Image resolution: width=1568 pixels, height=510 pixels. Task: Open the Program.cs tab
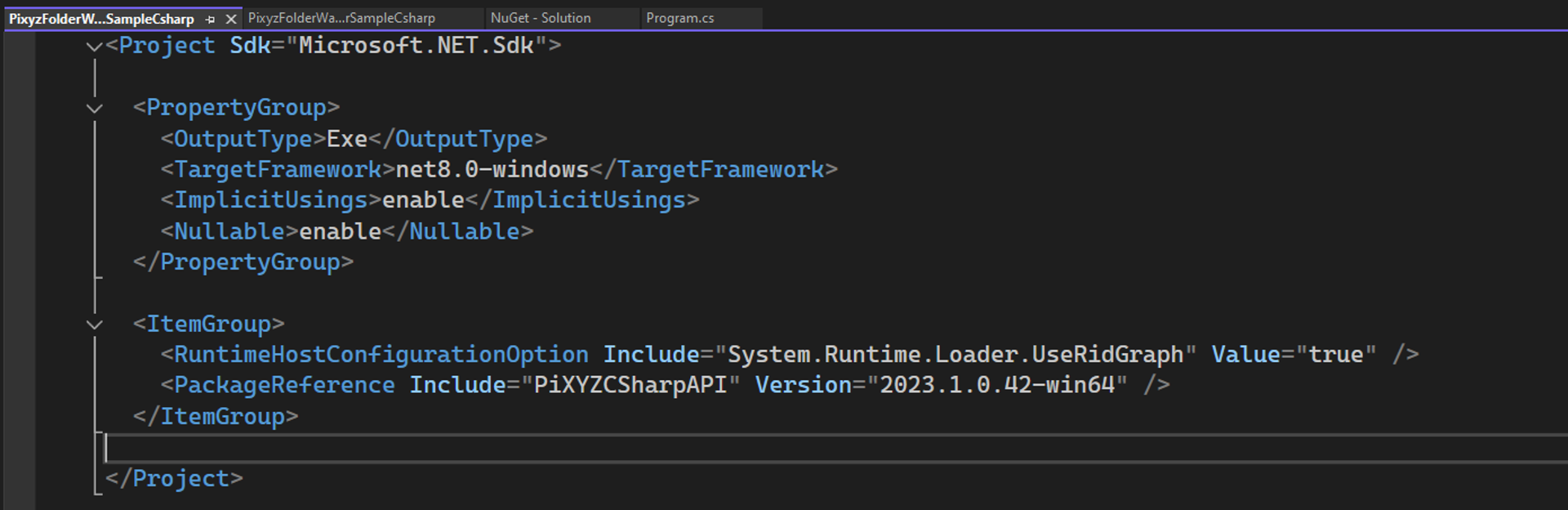point(679,18)
